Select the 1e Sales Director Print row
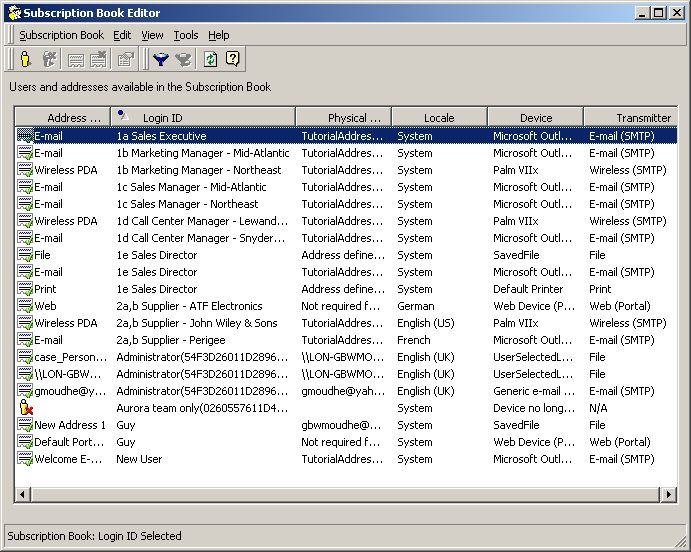This screenshot has width=691, height=552. [157, 289]
